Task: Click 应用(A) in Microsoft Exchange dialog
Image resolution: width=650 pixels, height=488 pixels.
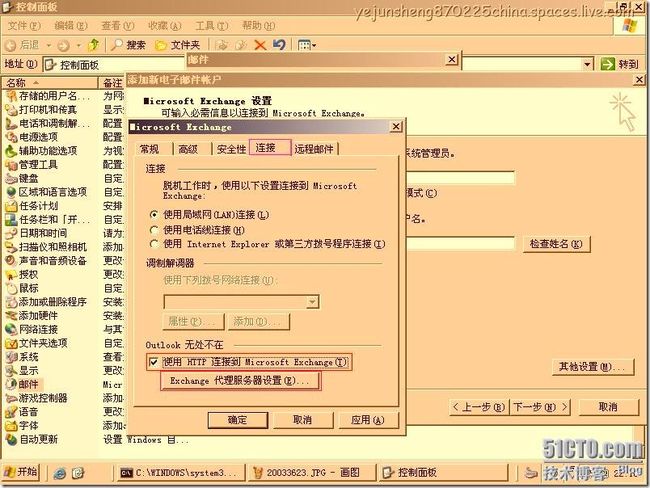Action: coord(368,420)
